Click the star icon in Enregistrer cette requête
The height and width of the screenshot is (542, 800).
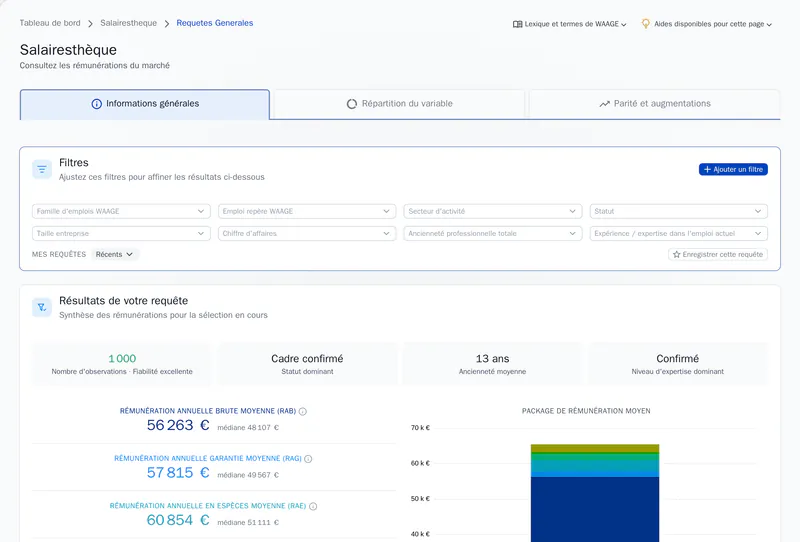[x=677, y=254]
